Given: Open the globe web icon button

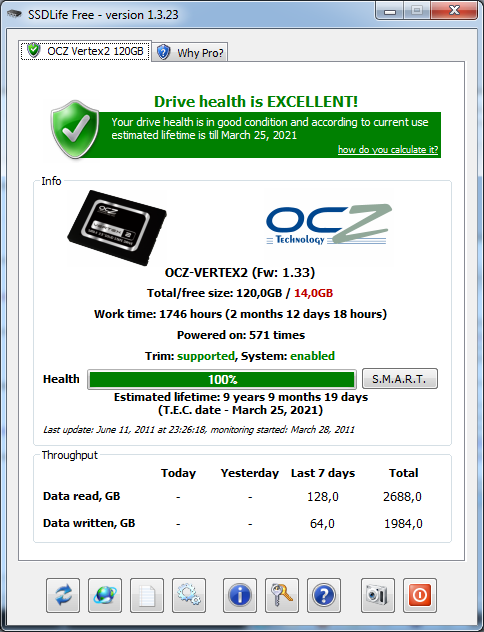Looking at the screenshot, I should pyautogui.click(x=105, y=595).
